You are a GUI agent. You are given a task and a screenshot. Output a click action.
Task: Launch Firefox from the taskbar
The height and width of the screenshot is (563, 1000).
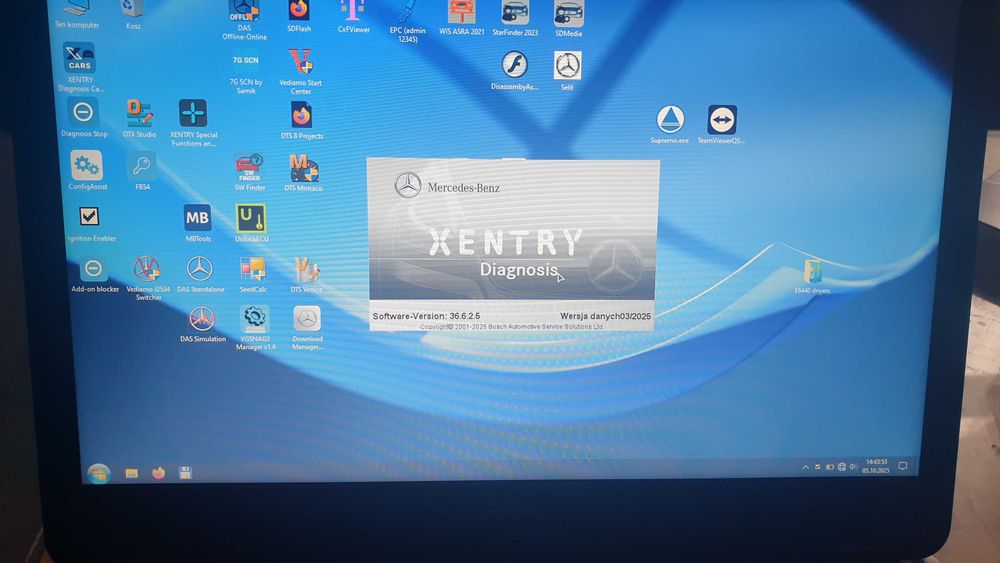[158, 472]
